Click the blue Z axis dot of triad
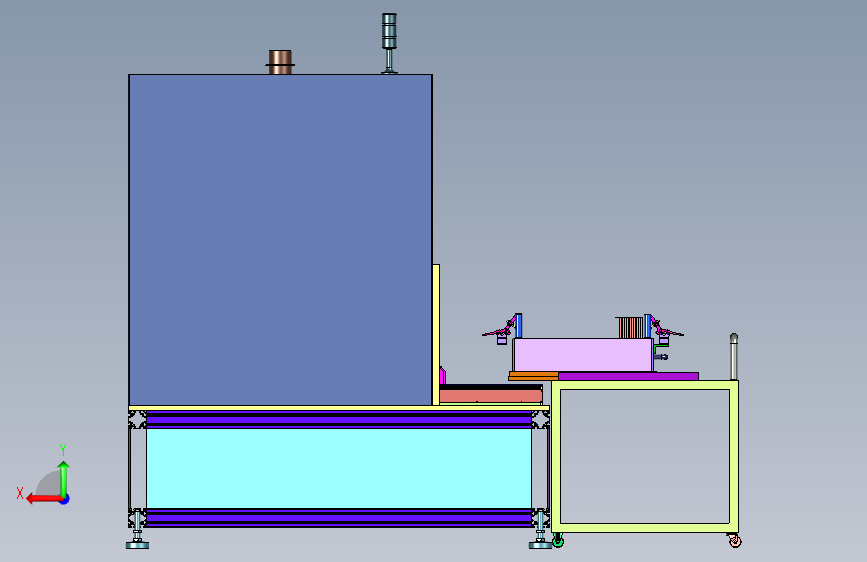The image size is (867, 562). pyautogui.click(x=65, y=499)
